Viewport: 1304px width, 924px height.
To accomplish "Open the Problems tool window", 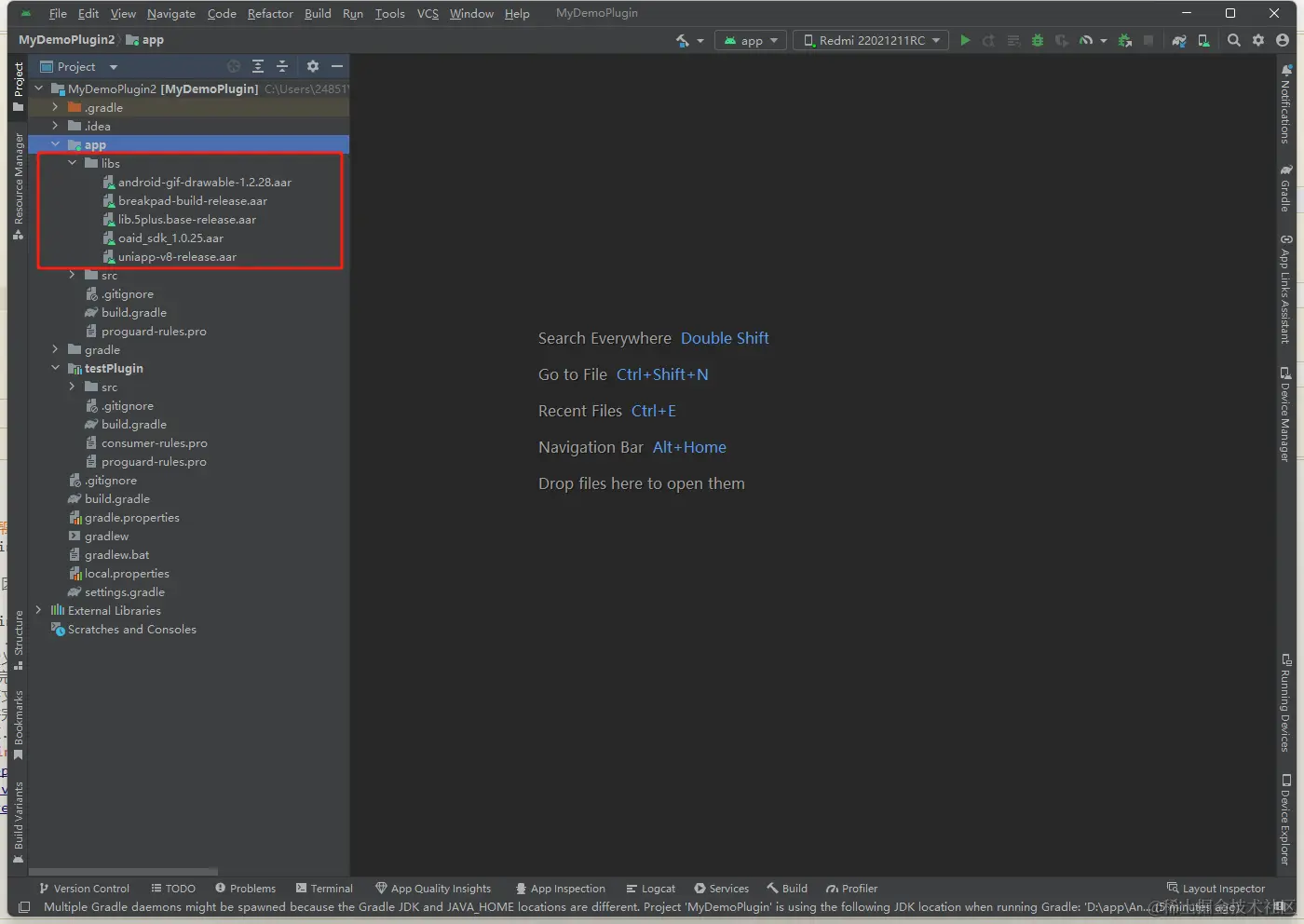I will click(246, 889).
